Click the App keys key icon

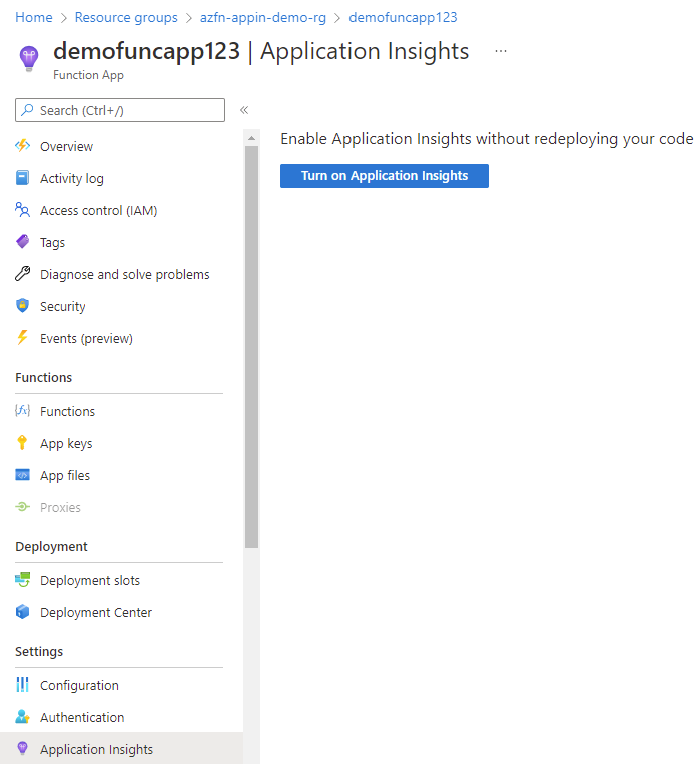22,442
